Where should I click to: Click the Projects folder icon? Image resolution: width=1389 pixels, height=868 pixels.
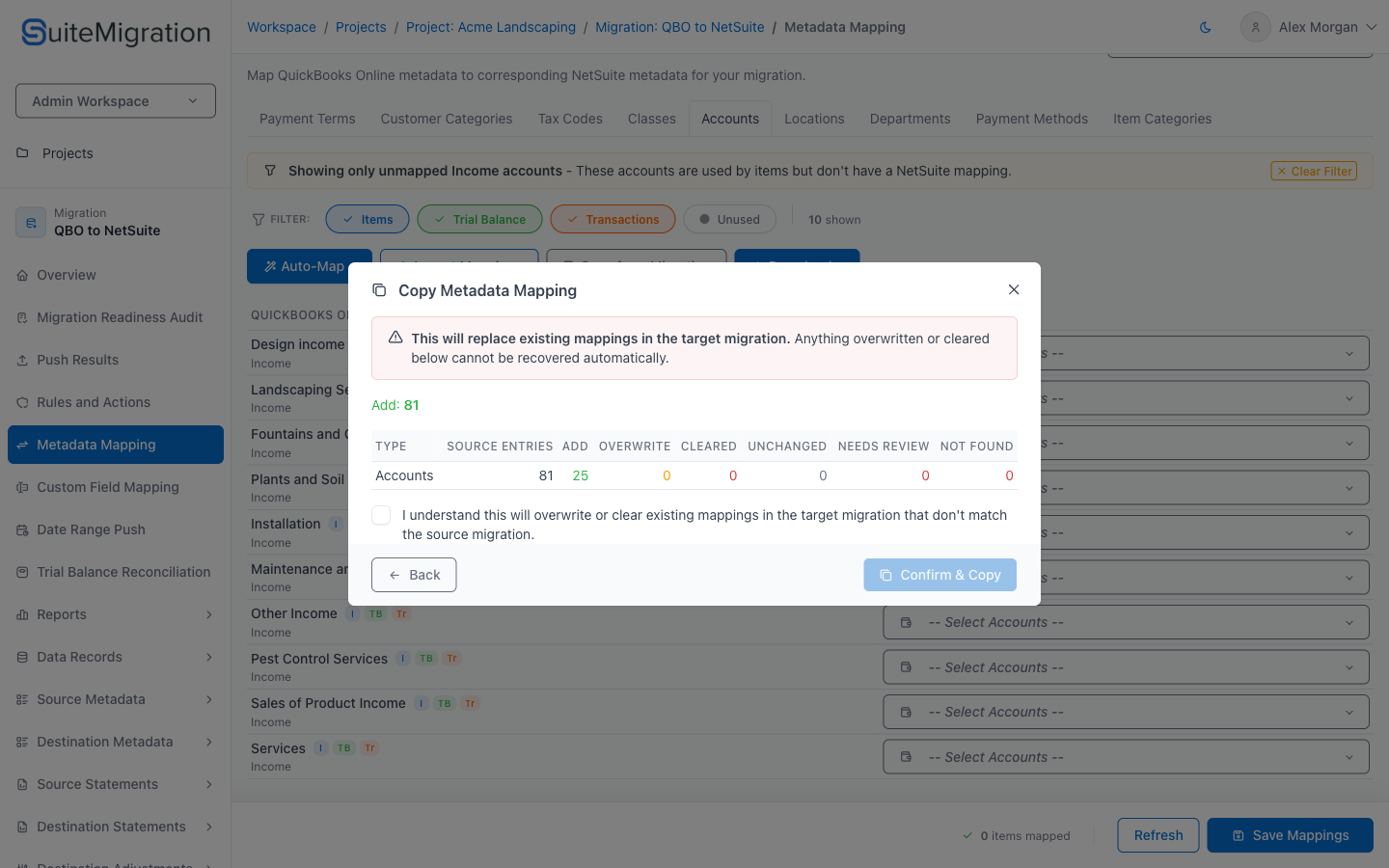pyautogui.click(x=22, y=153)
